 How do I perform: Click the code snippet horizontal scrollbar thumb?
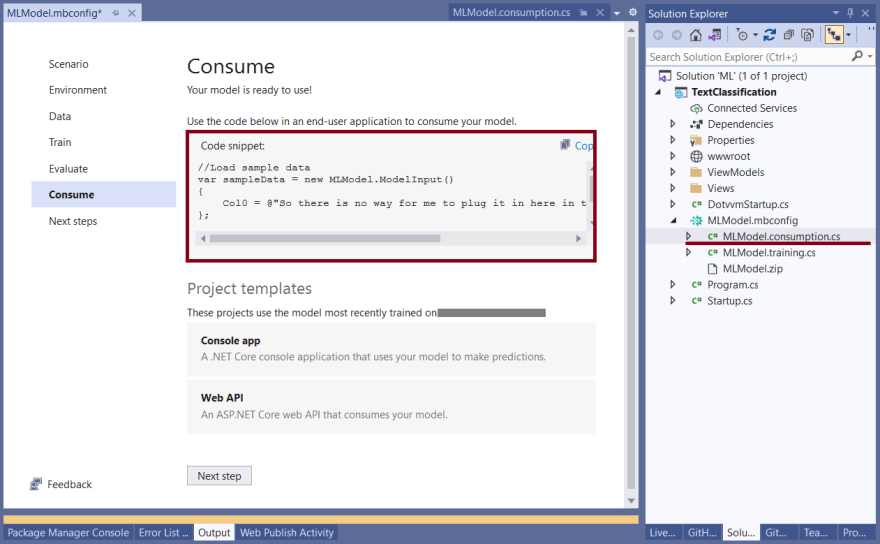pos(325,239)
